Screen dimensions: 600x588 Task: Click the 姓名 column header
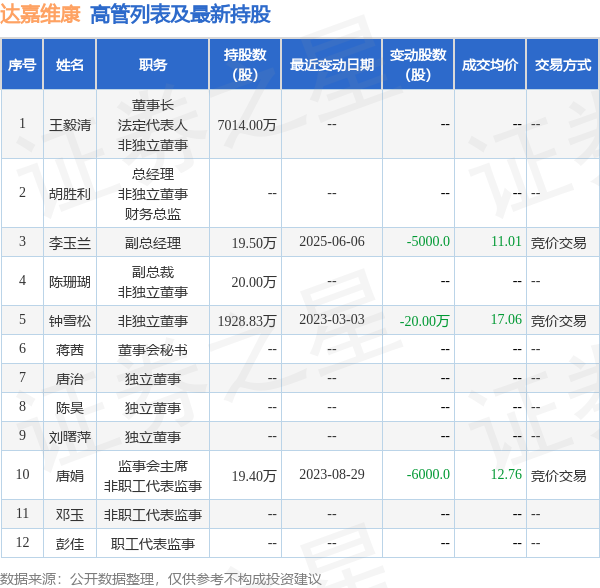point(70,65)
